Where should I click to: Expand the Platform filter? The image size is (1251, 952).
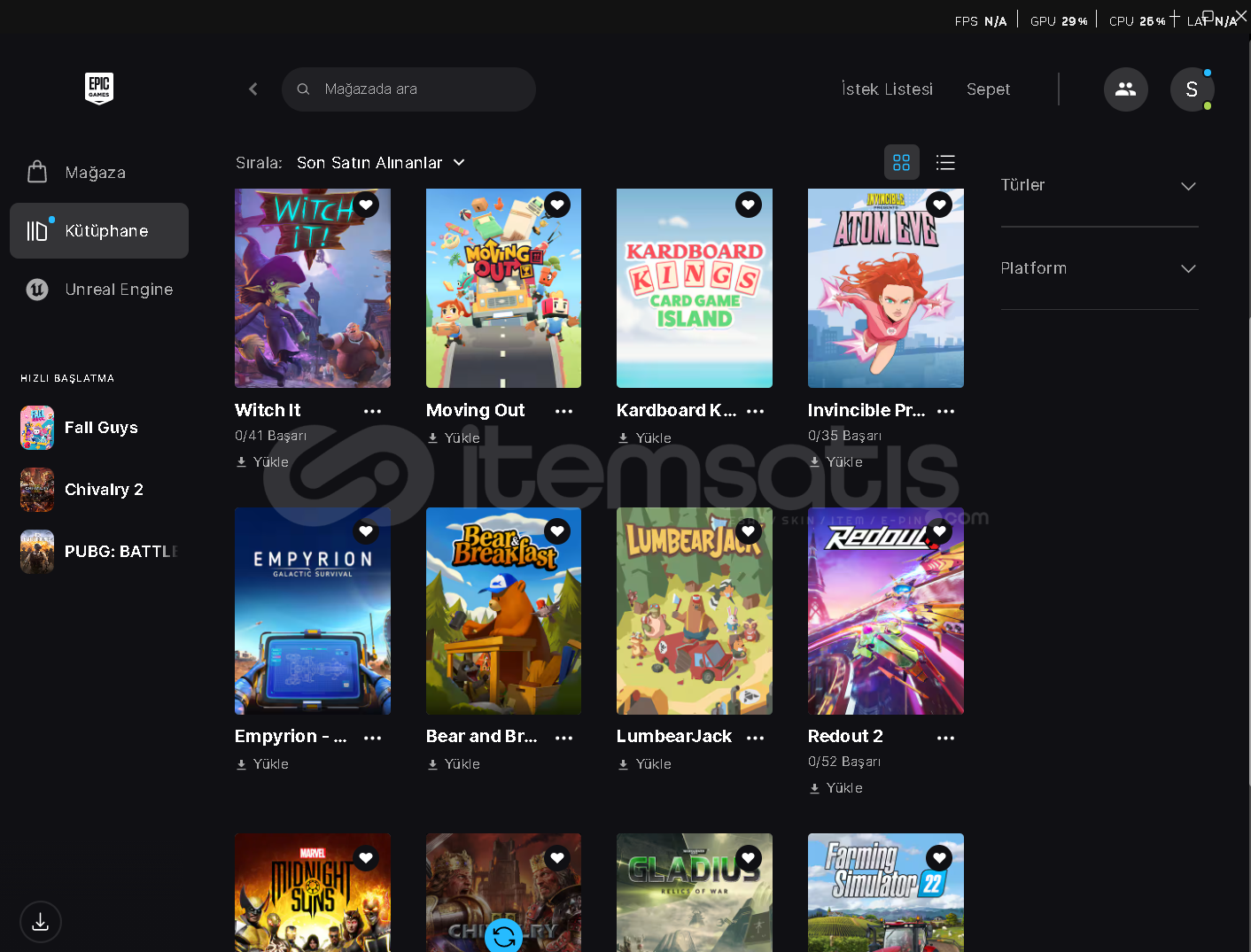(x=1099, y=268)
